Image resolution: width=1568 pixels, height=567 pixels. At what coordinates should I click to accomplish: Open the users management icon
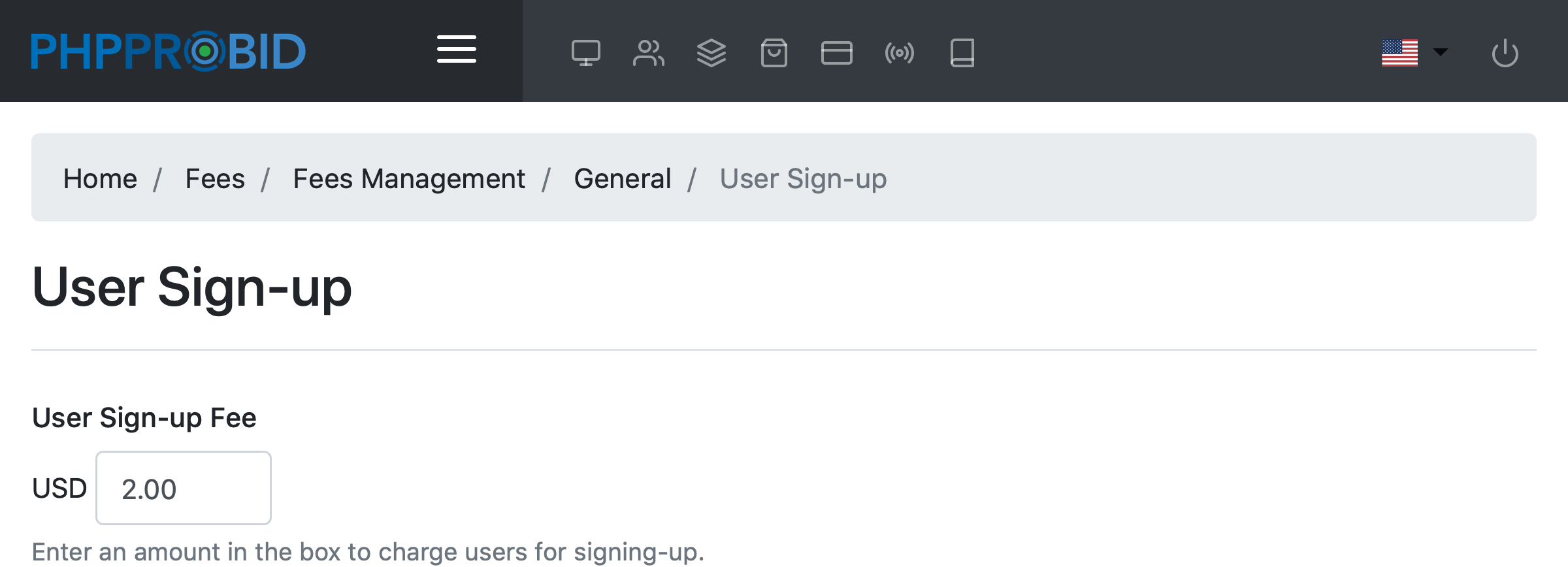648,53
